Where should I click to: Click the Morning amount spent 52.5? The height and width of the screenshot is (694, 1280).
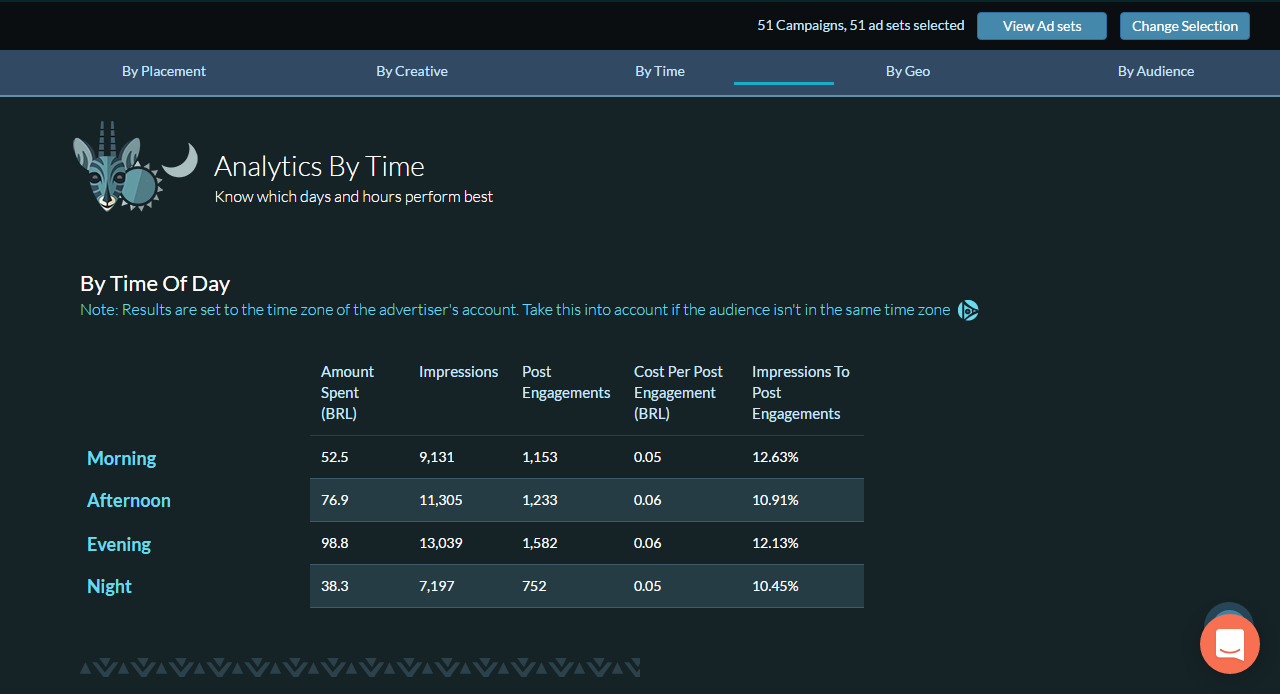pos(335,457)
